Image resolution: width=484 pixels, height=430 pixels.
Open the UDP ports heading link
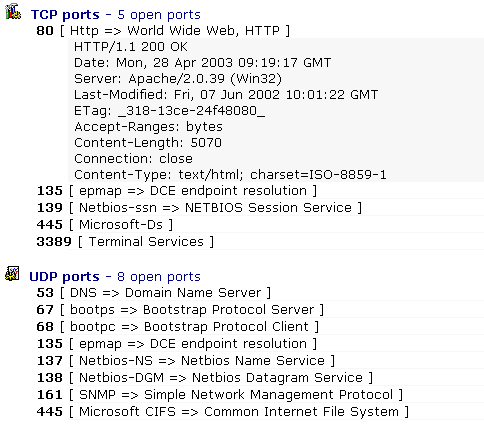[115, 277]
